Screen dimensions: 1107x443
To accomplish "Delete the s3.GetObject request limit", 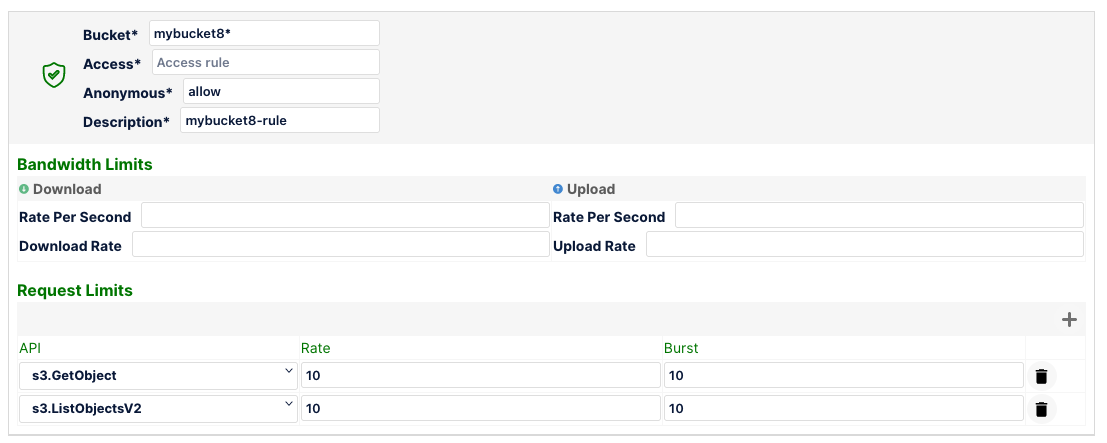I will tap(1041, 376).
